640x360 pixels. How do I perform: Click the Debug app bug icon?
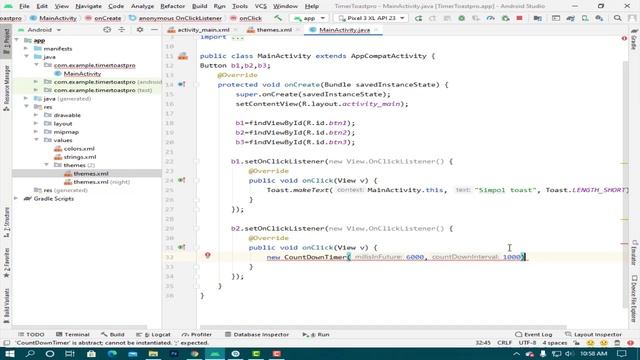[462, 18]
